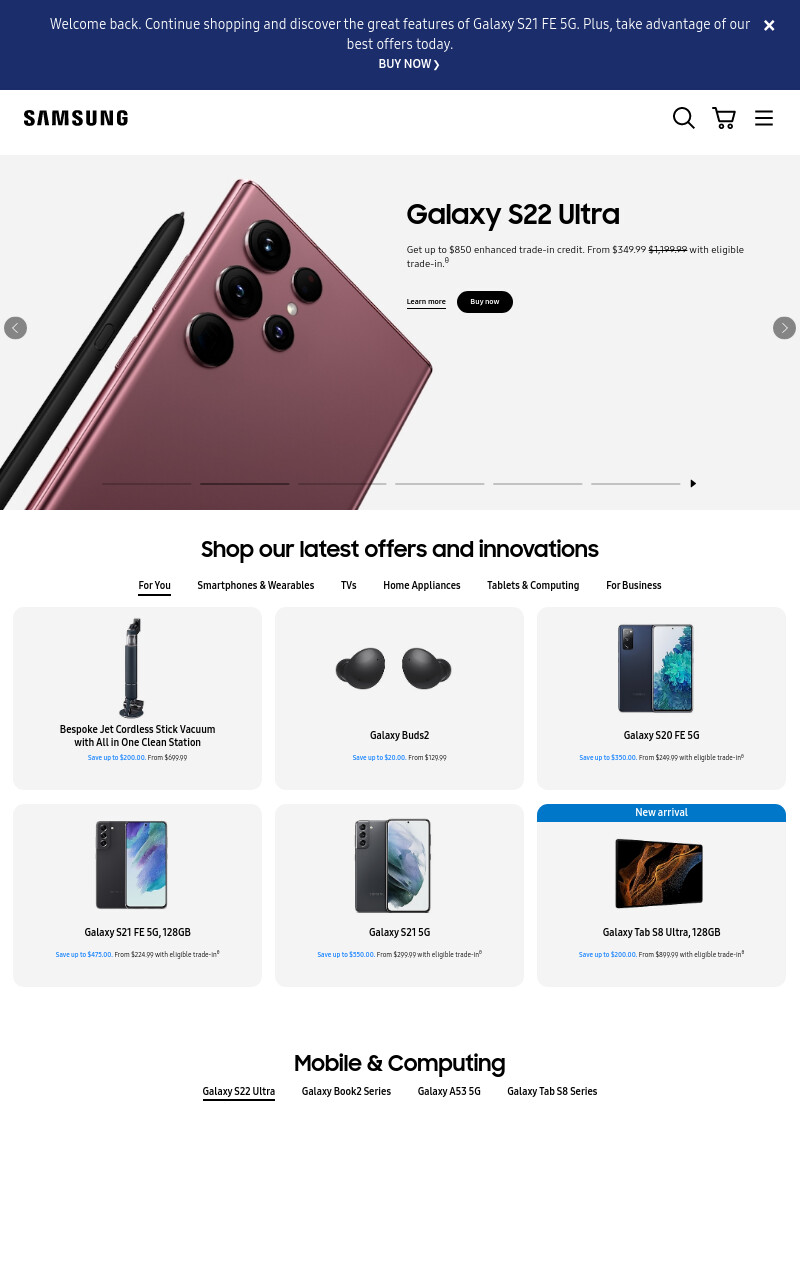Click Buy now for Galaxy S22 Ultra
The image size is (800, 1280).
(x=485, y=302)
